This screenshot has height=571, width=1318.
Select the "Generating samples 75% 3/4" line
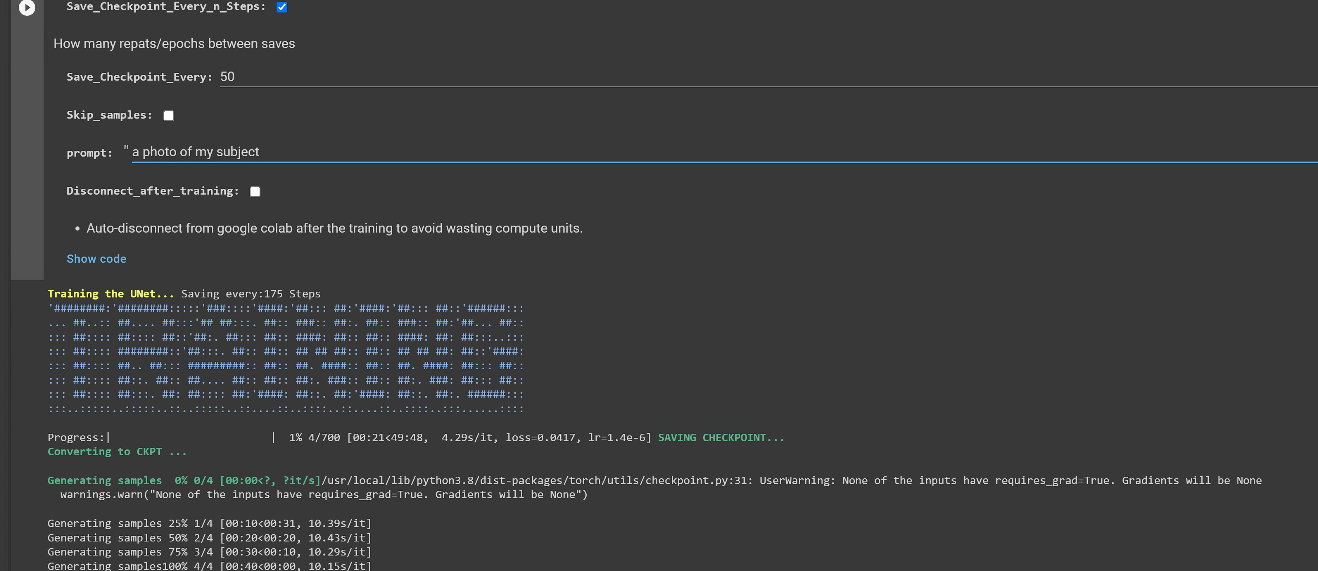click(x=209, y=552)
